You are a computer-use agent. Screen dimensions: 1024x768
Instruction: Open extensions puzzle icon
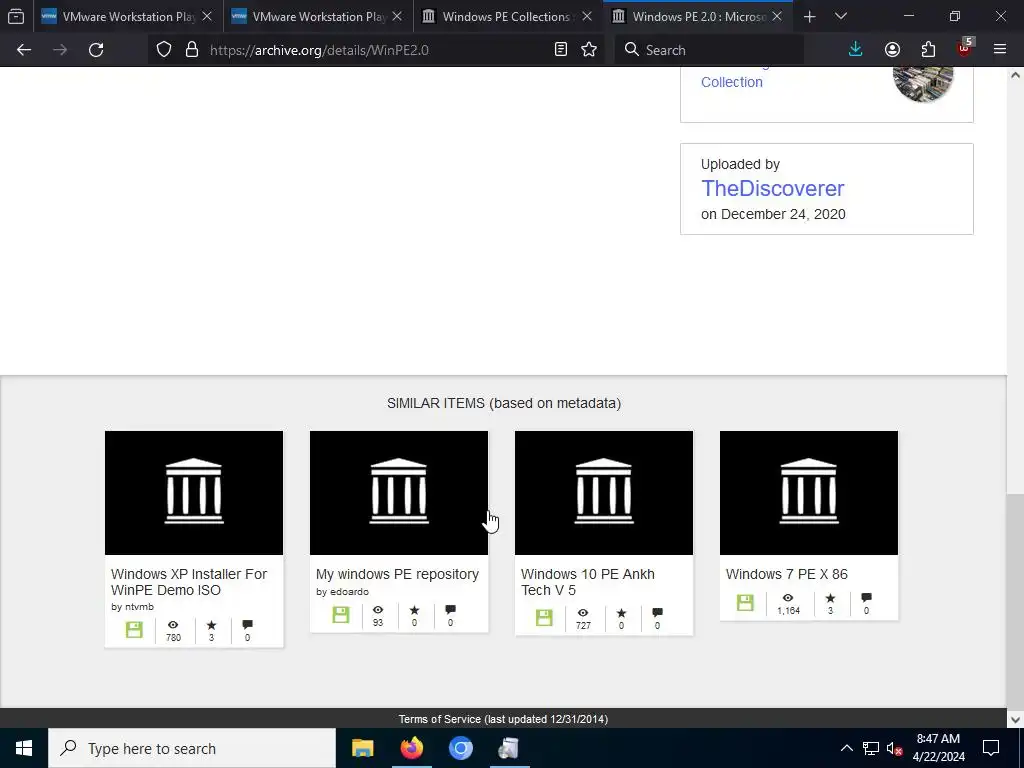tap(928, 50)
